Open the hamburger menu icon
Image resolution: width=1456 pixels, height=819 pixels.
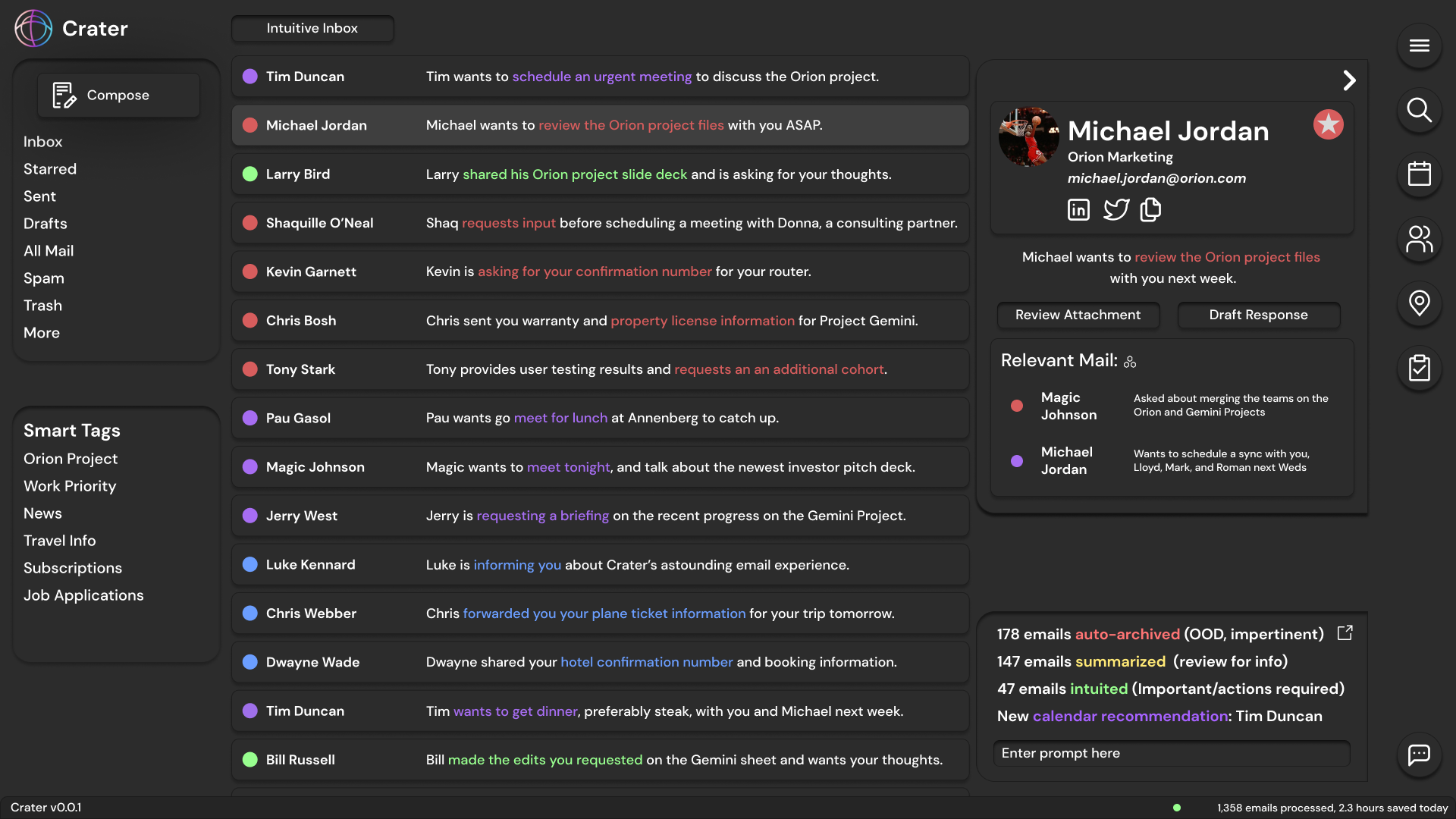click(1419, 45)
